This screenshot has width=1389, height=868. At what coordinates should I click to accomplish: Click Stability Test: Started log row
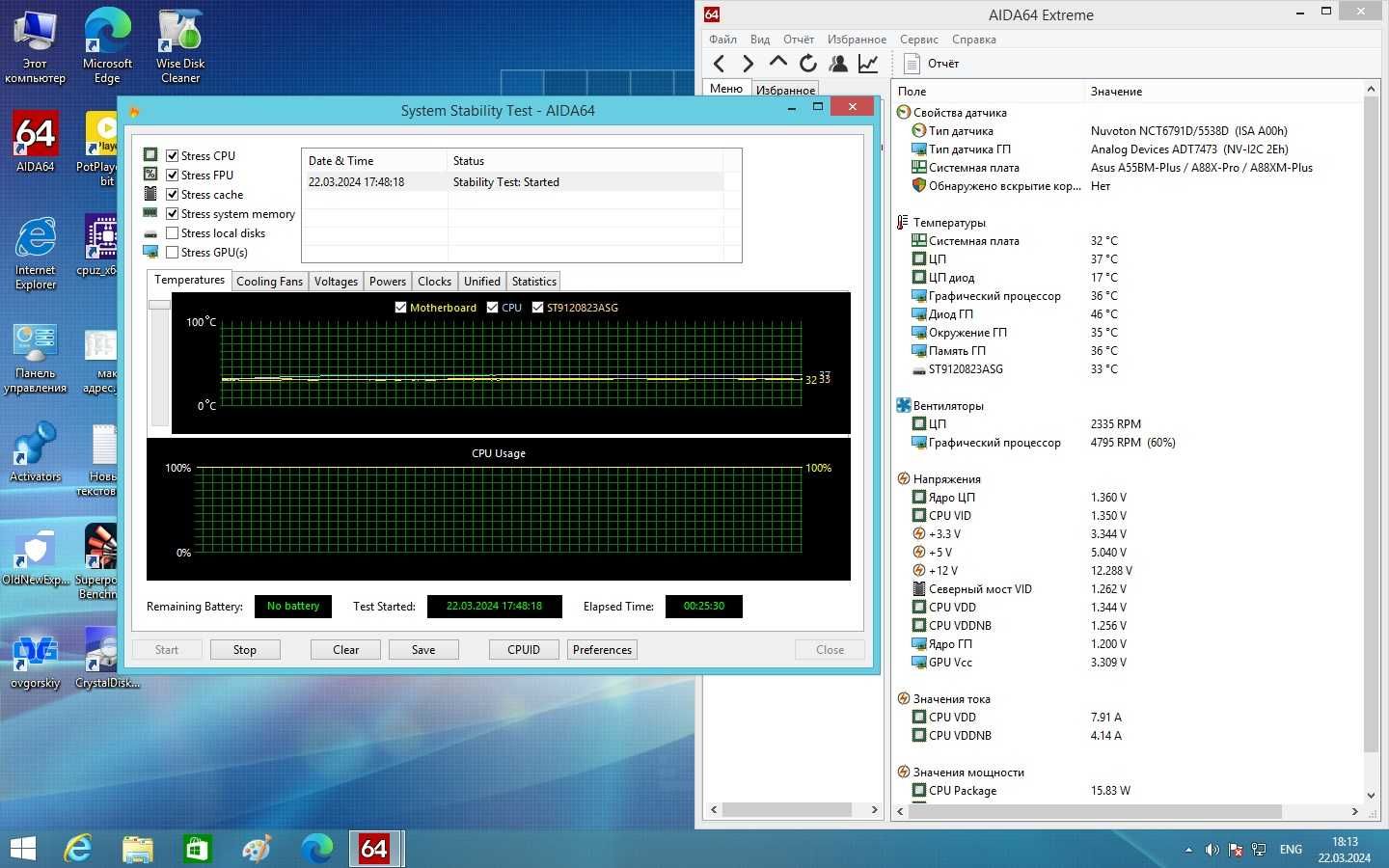tap(515, 182)
